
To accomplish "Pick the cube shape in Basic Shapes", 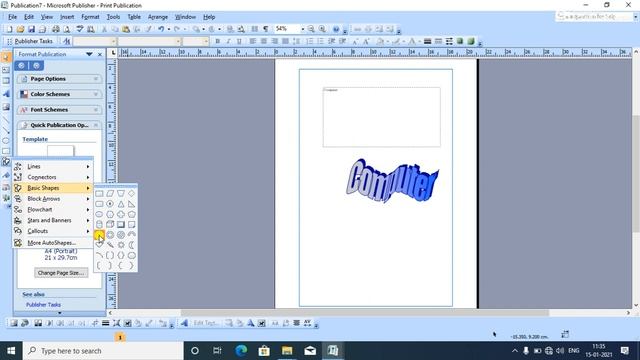I will (110, 224).
